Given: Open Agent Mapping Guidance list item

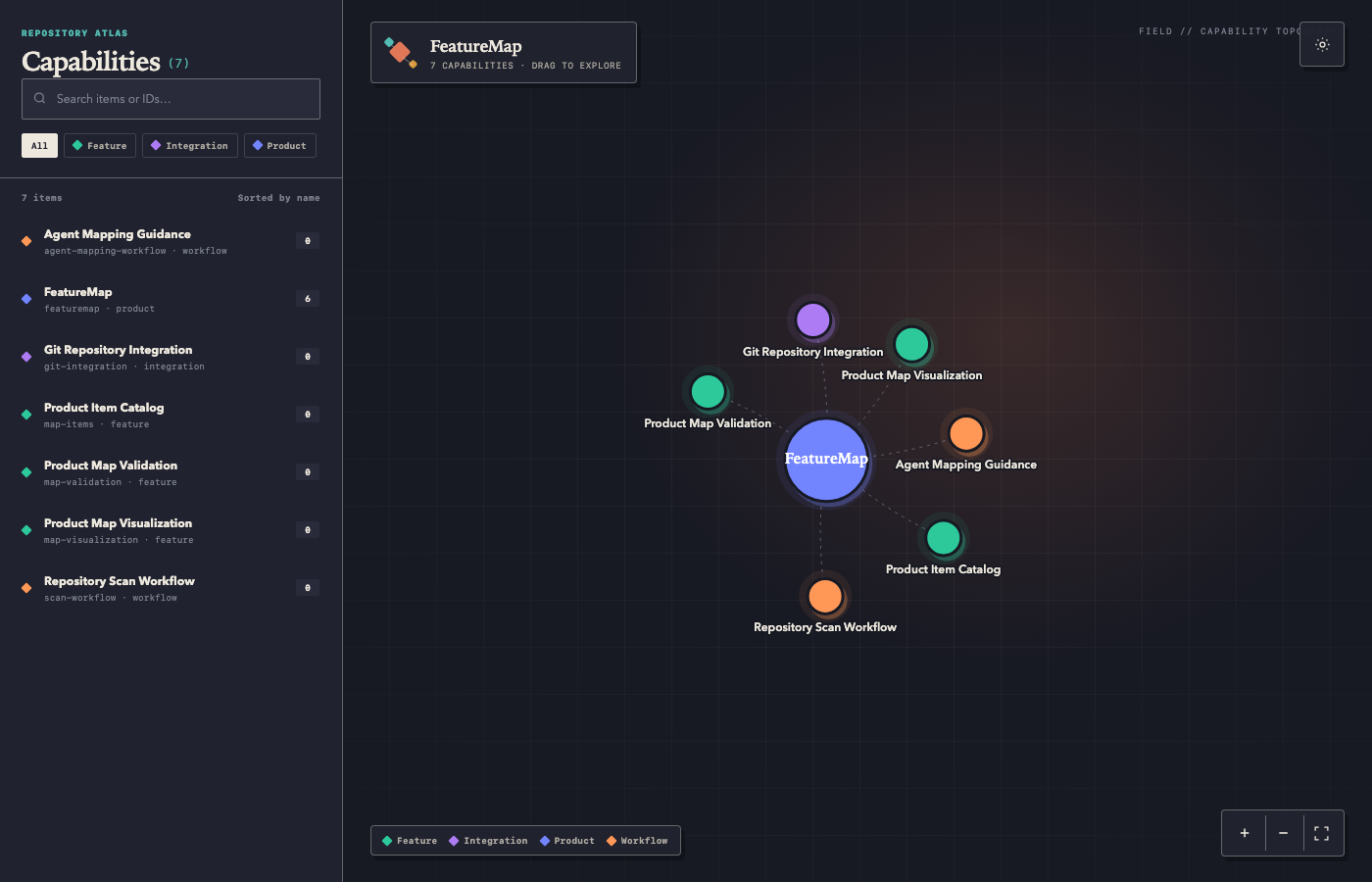Looking at the screenshot, I should 171,241.
